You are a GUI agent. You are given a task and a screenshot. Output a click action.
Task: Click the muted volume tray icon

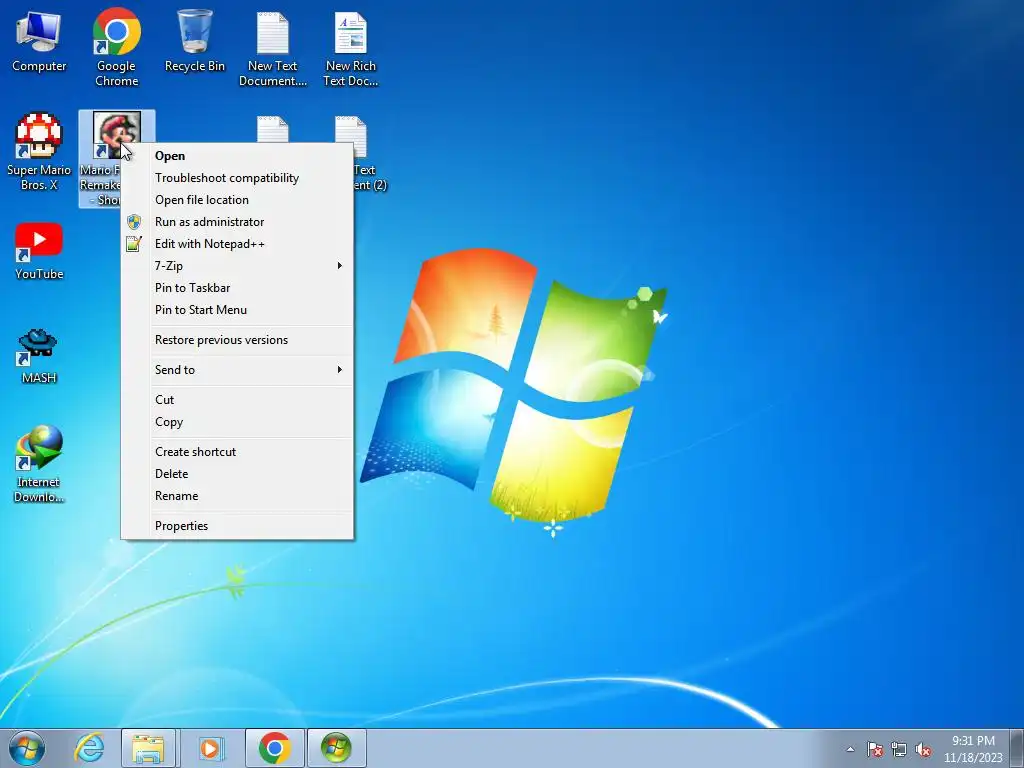pos(923,749)
